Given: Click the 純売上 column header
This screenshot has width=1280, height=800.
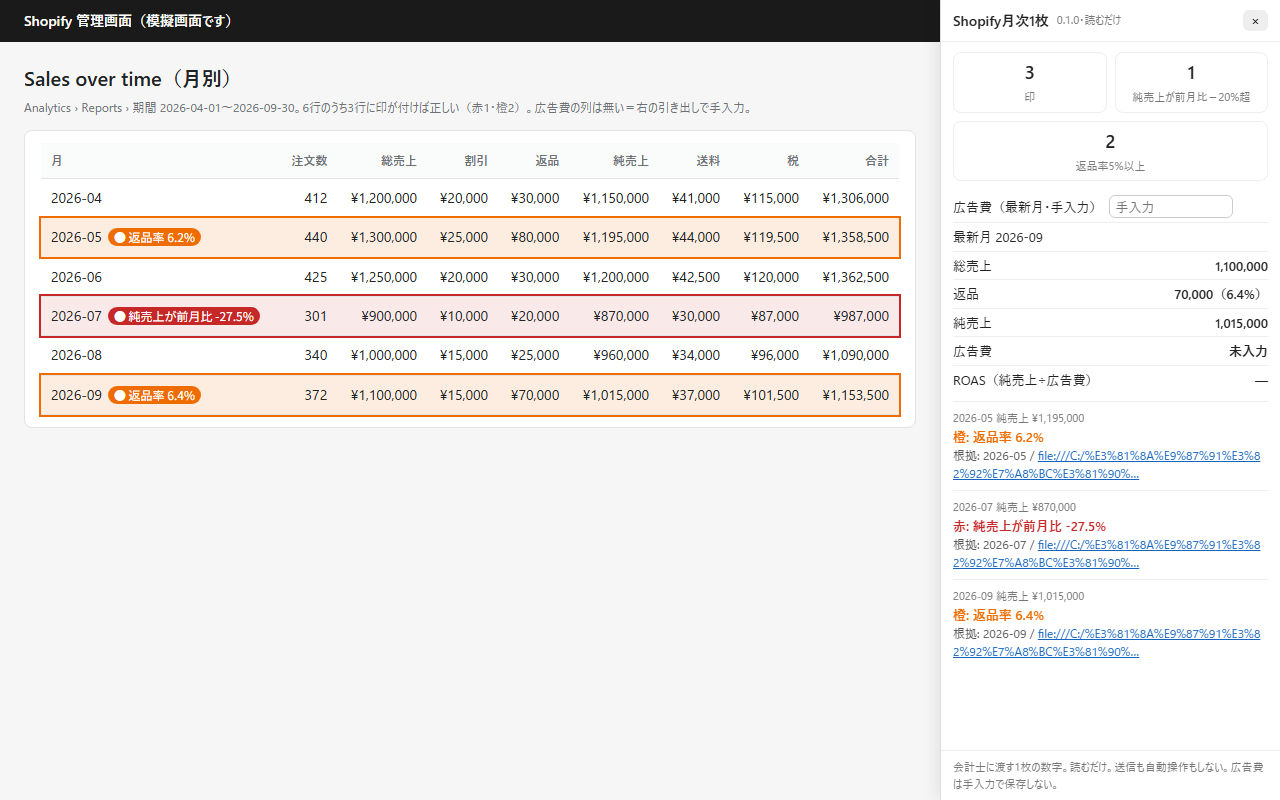Looking at the screenshot, I should point(630,161).
